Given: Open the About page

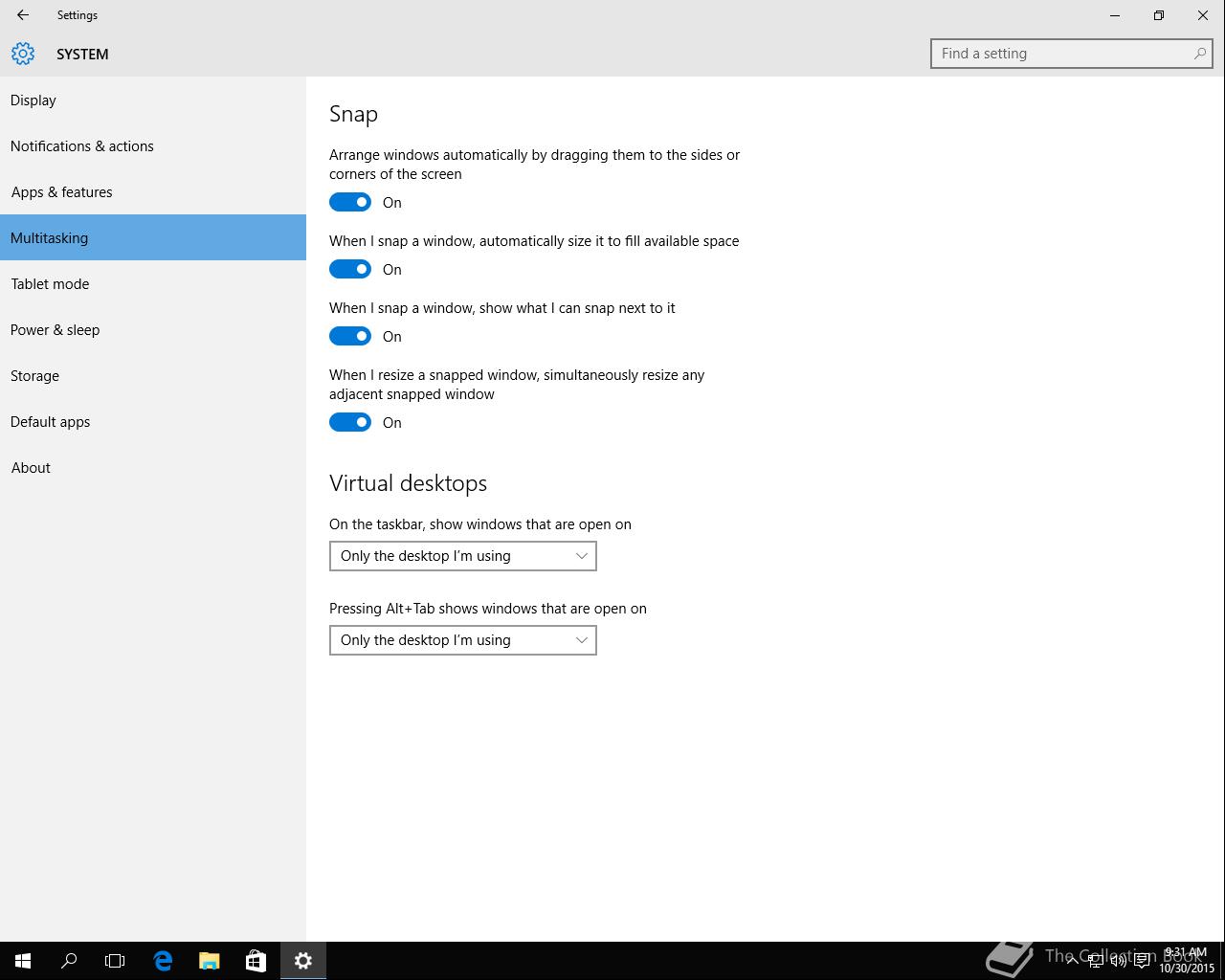Looking at the screenshot, I should pyautogui.click(x=153, y=467).
